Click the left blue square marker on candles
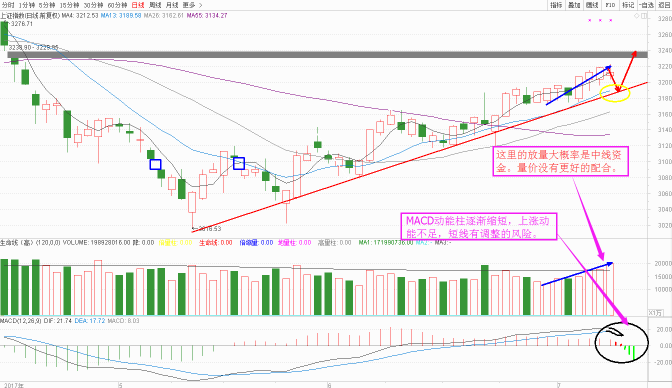The width and height of the screenshot is (672, 388). point(155,164)
